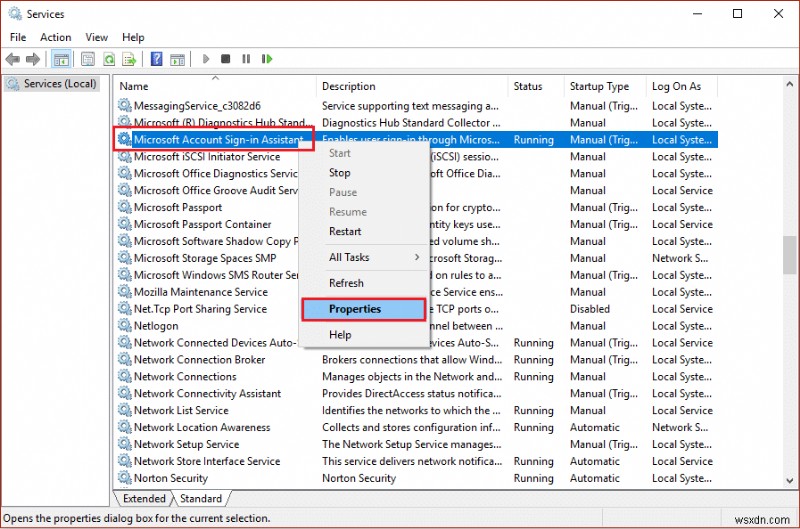Click the Stop Service square icon
800x529 pixels.
[226, 59]
